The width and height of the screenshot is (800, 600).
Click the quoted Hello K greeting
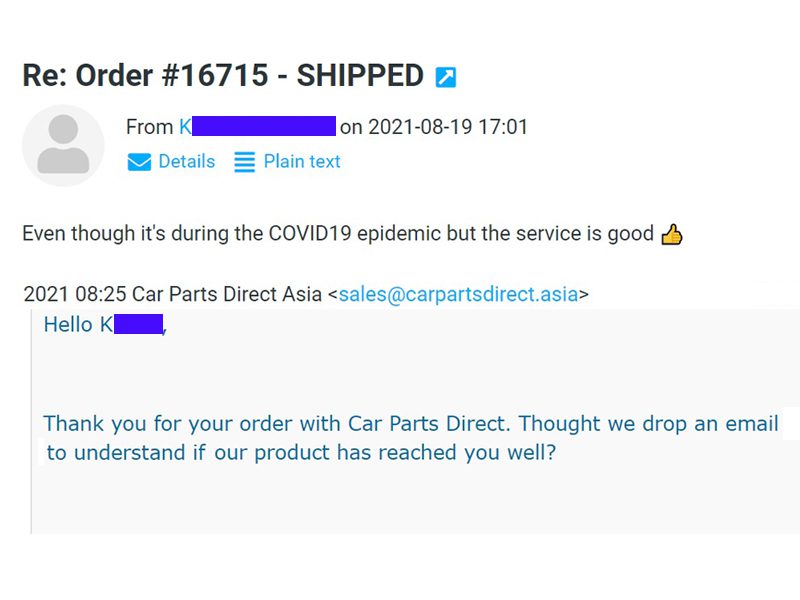click(x=105, y=324)
